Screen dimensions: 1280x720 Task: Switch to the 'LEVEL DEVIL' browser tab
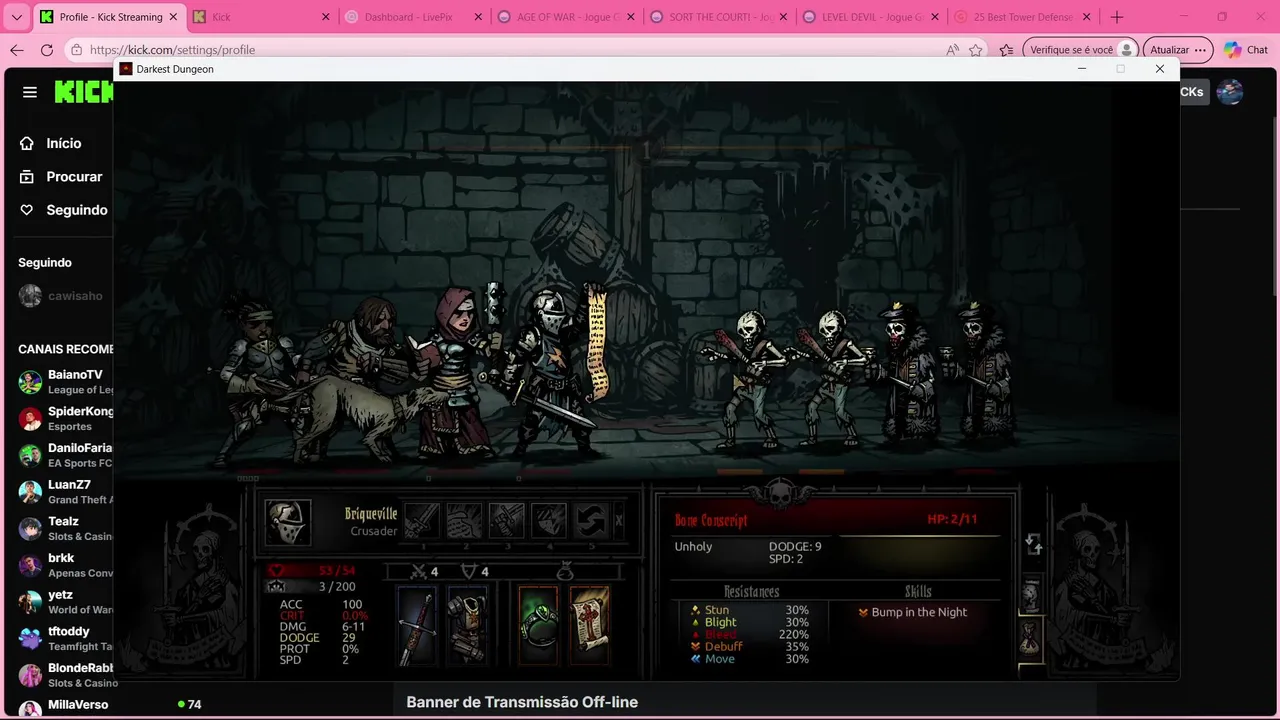[x=870, y=17]
